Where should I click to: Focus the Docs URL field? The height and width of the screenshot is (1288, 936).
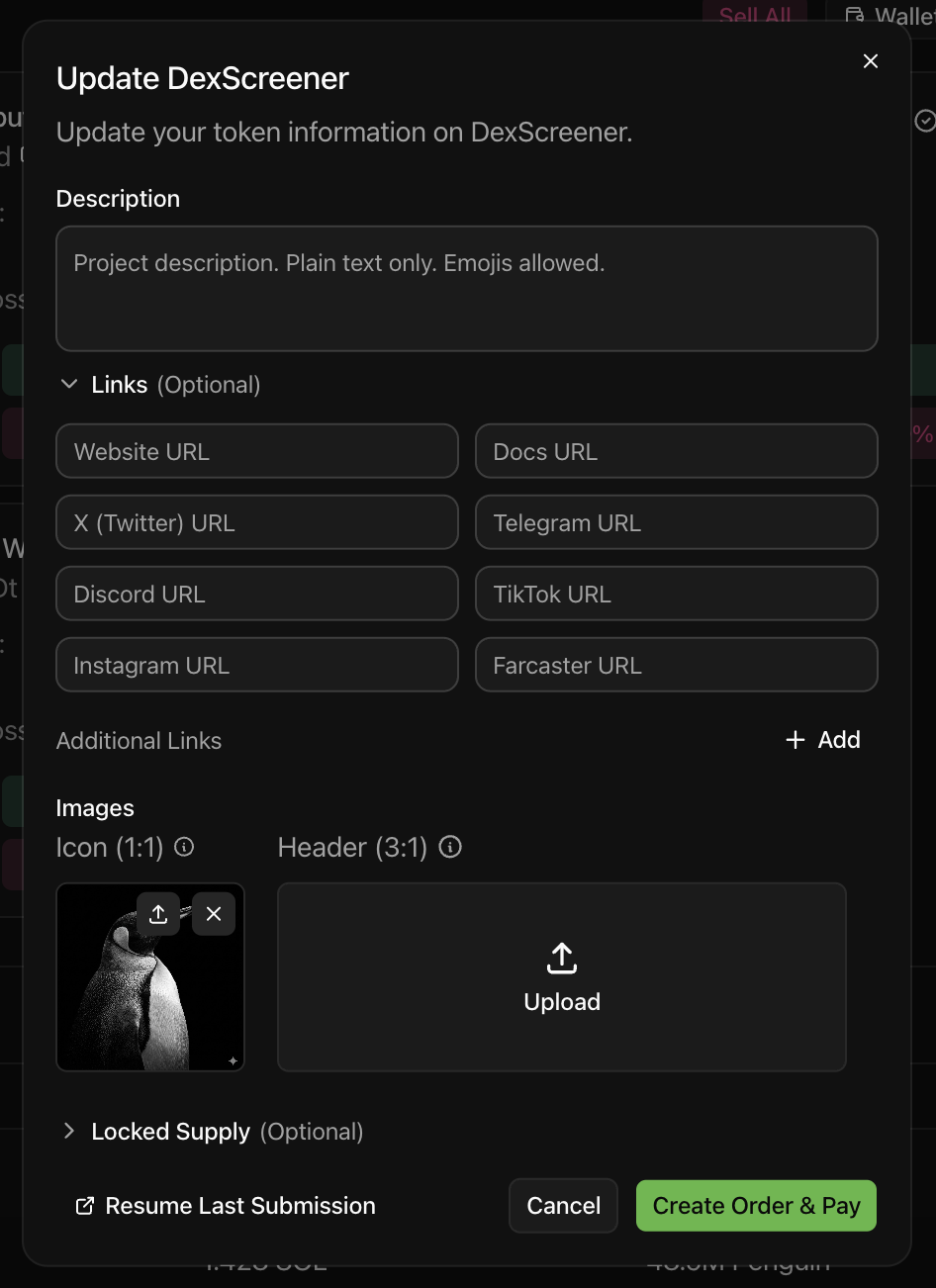677,452
